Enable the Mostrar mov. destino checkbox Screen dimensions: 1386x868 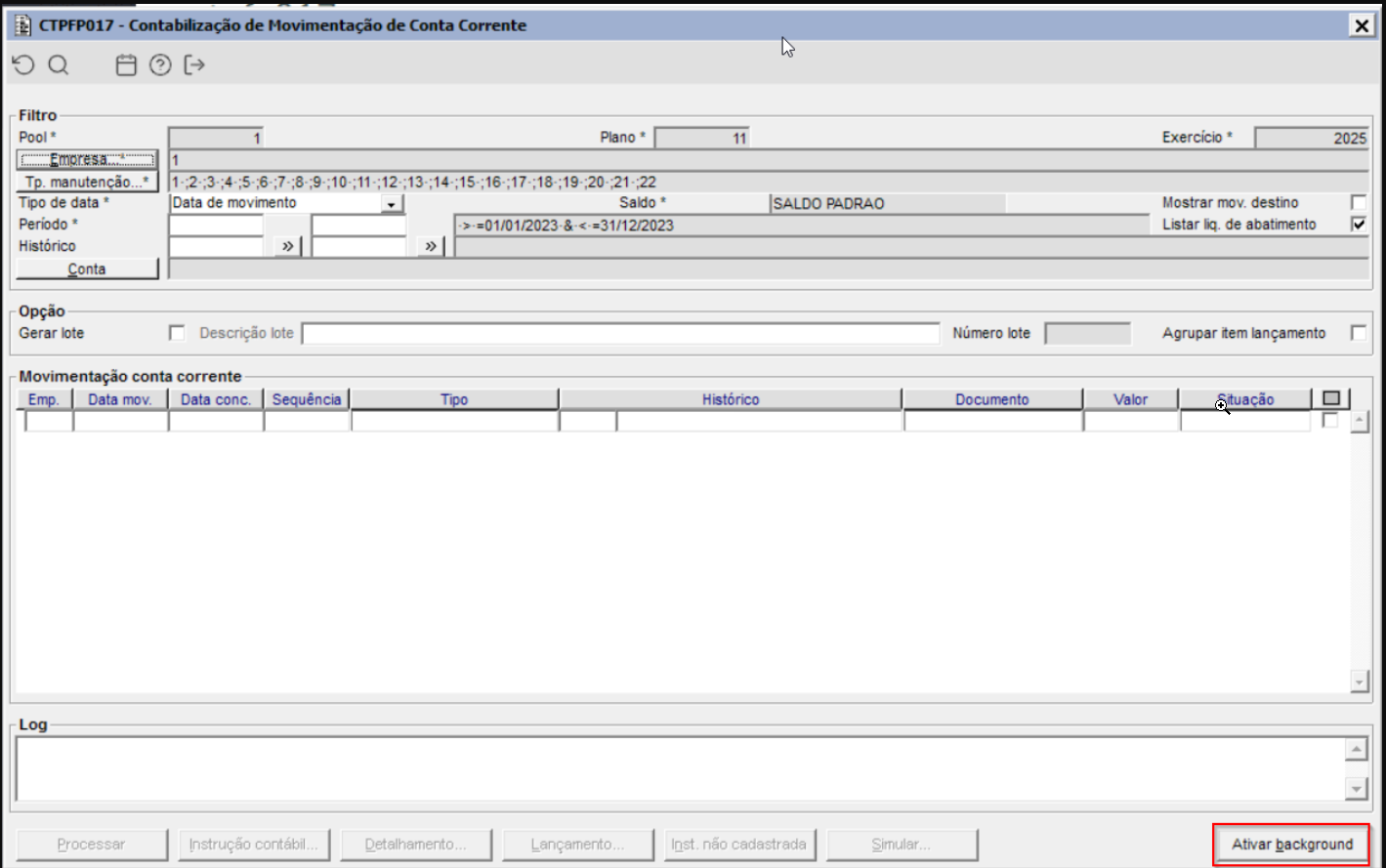1358,202
